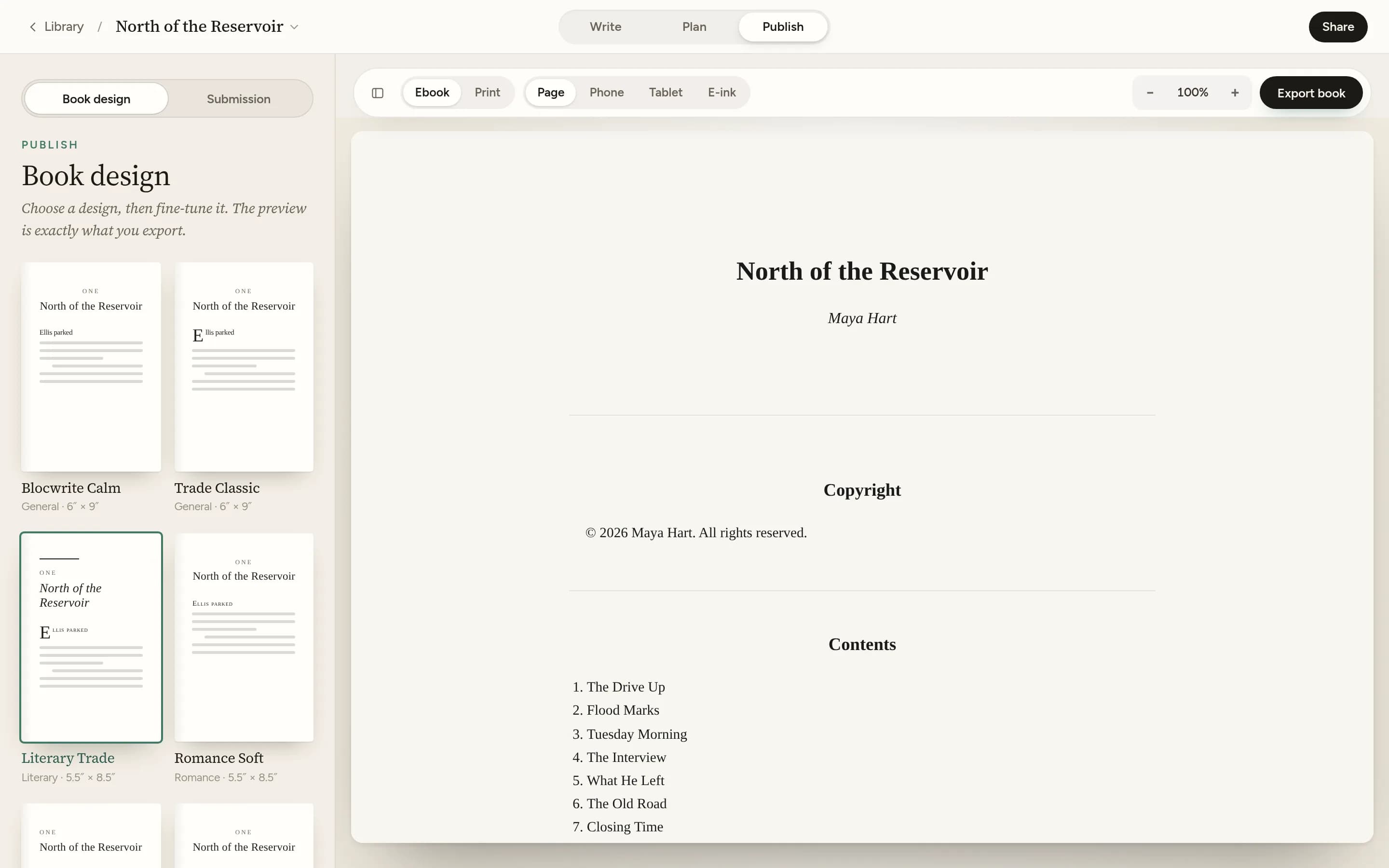Choose the Trade Classic design thumbnail
This screenshot has height=868, width=1389.
[244, 367]
